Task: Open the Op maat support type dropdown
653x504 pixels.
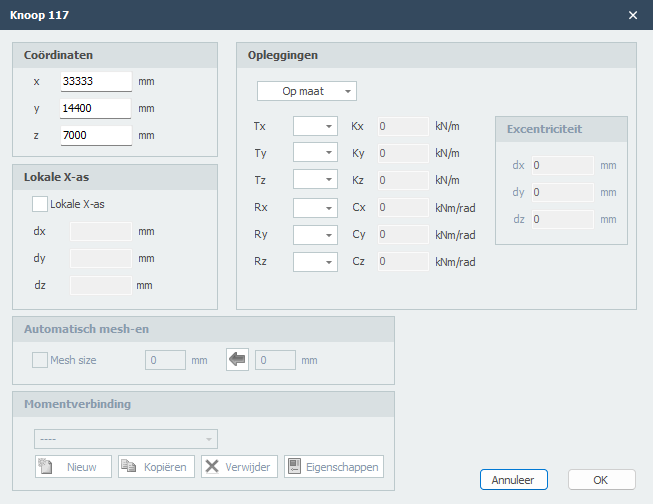Action: (x=306, y=91)
